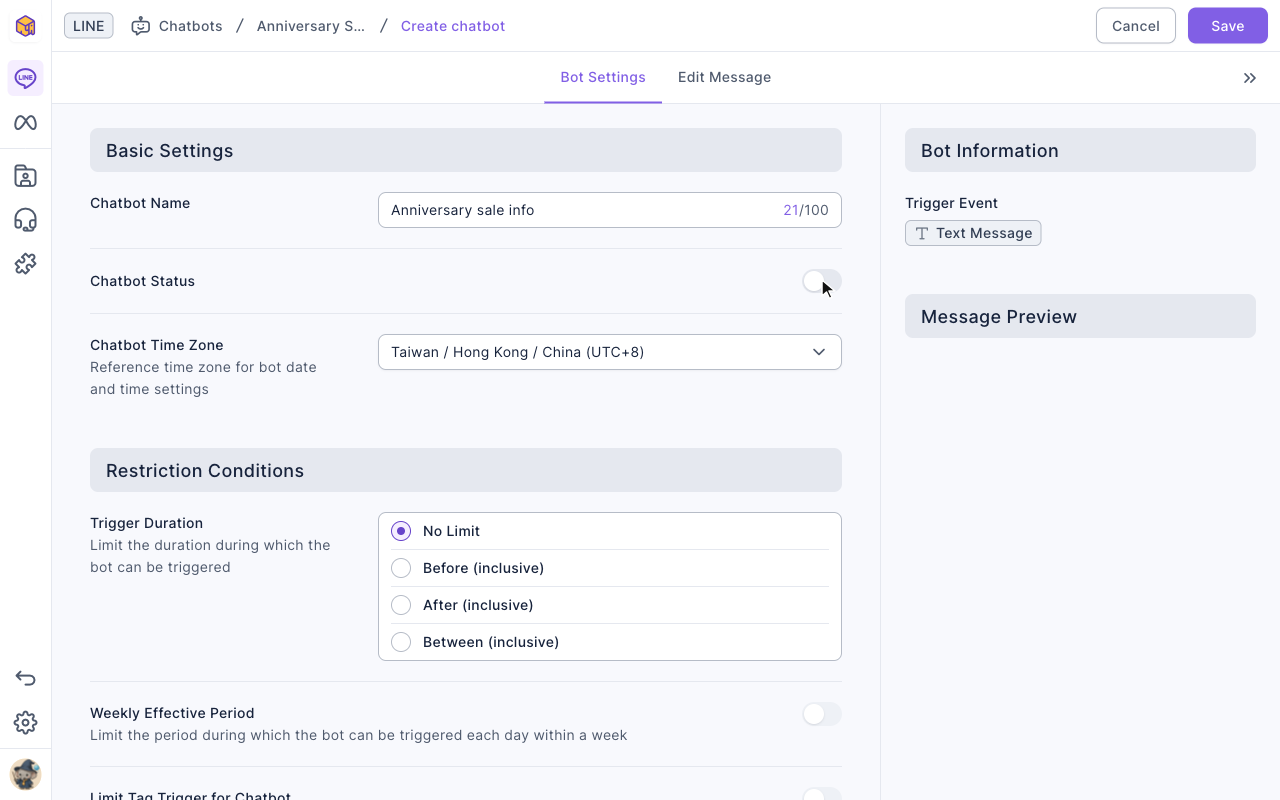Open the user avatar profile

click(x=26, y=774)
